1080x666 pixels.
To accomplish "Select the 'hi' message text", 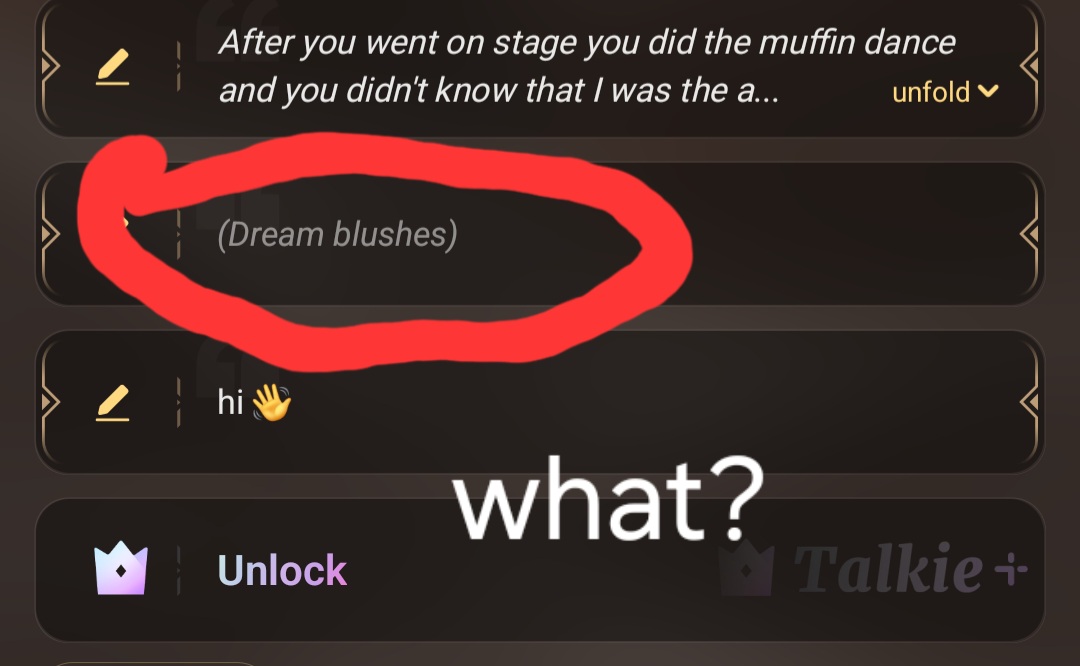I will click(230, 402).
